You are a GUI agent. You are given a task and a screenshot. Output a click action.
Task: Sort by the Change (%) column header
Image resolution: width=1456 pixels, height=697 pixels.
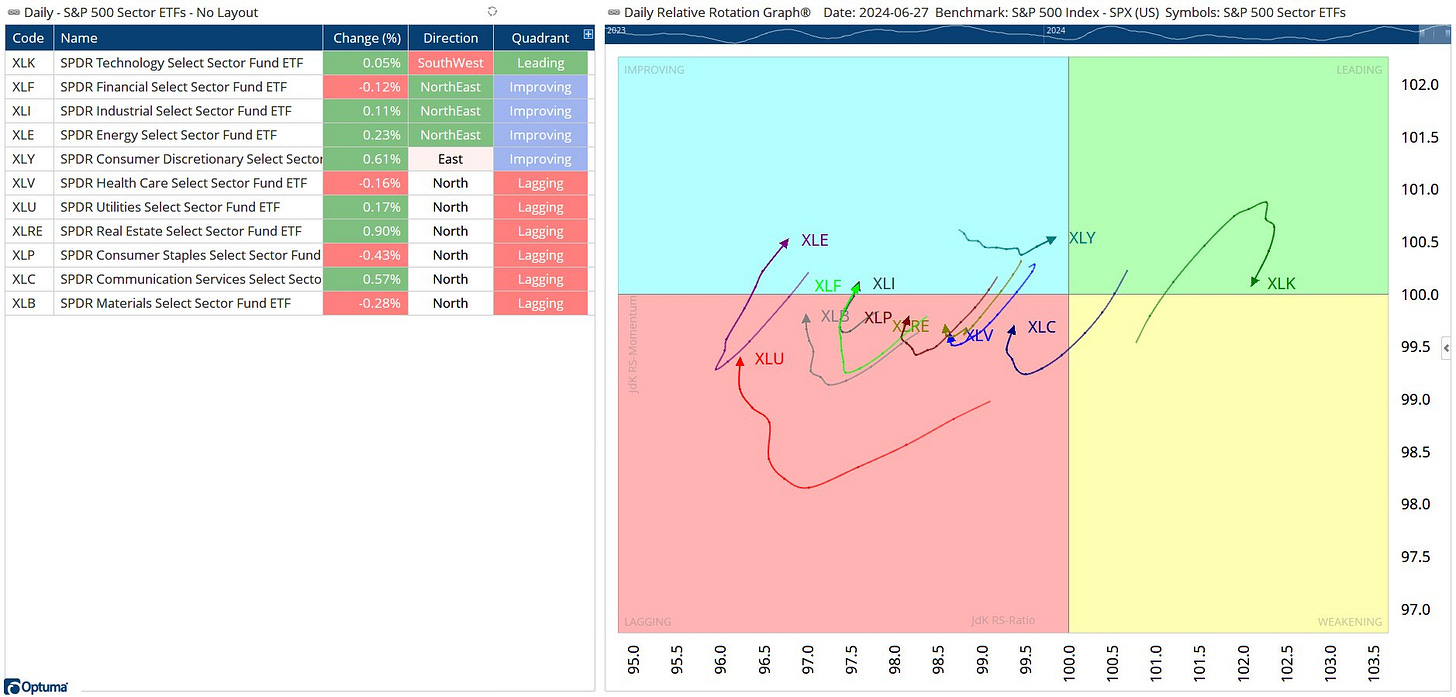(x=366, y=38)
